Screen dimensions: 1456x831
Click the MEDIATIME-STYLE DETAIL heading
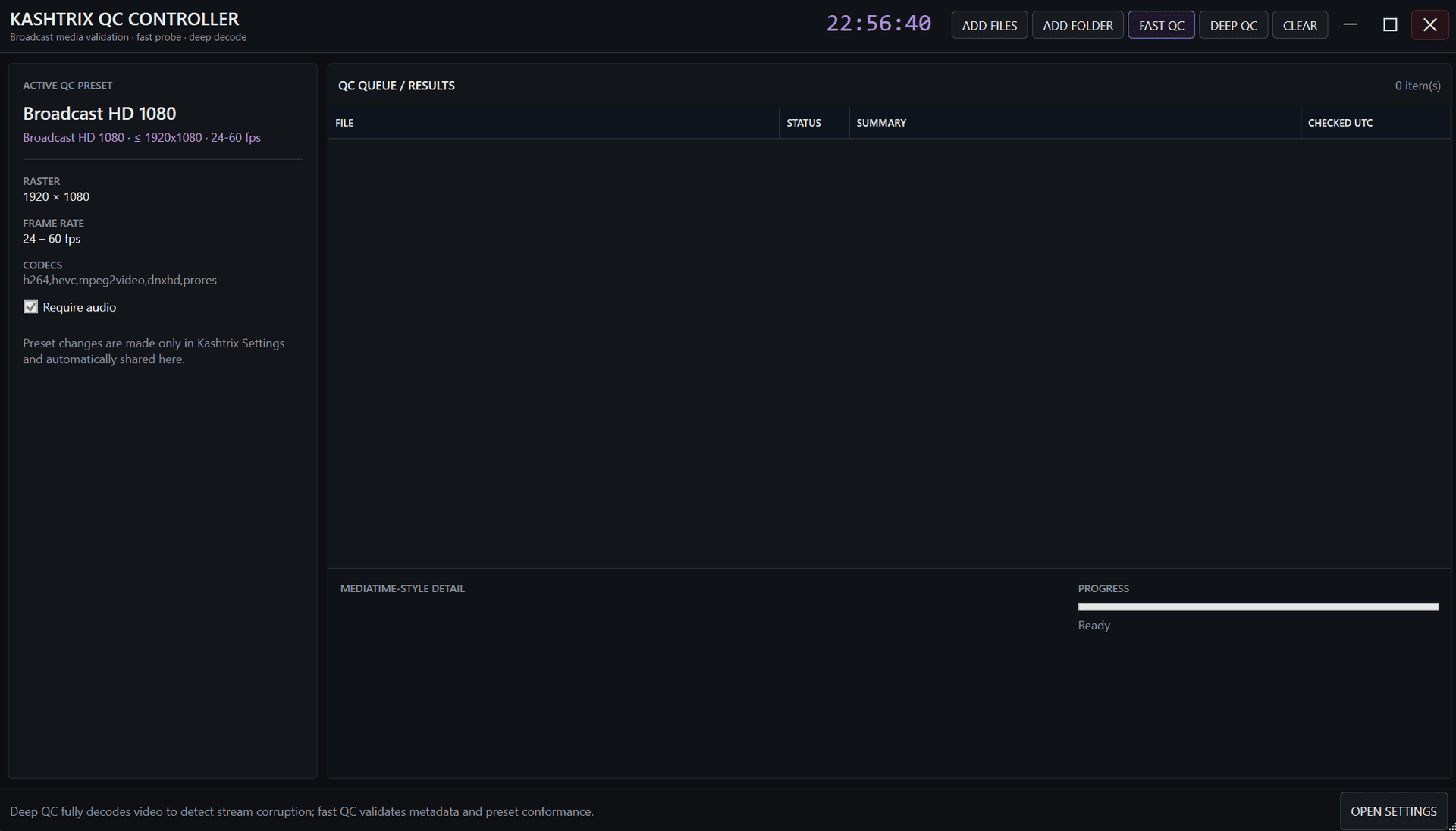(x=402, y=588)
